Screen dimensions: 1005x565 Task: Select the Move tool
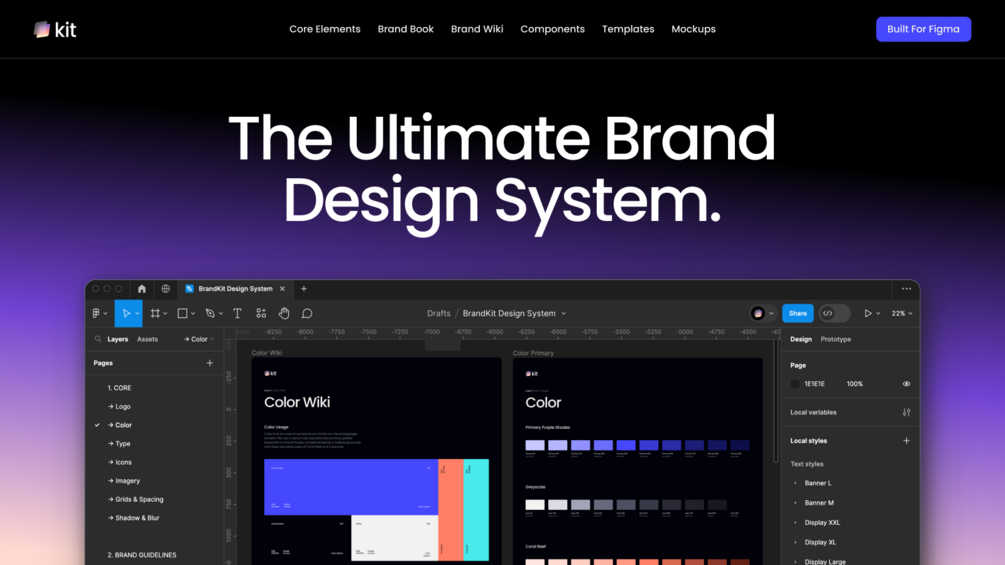point(126,313)
